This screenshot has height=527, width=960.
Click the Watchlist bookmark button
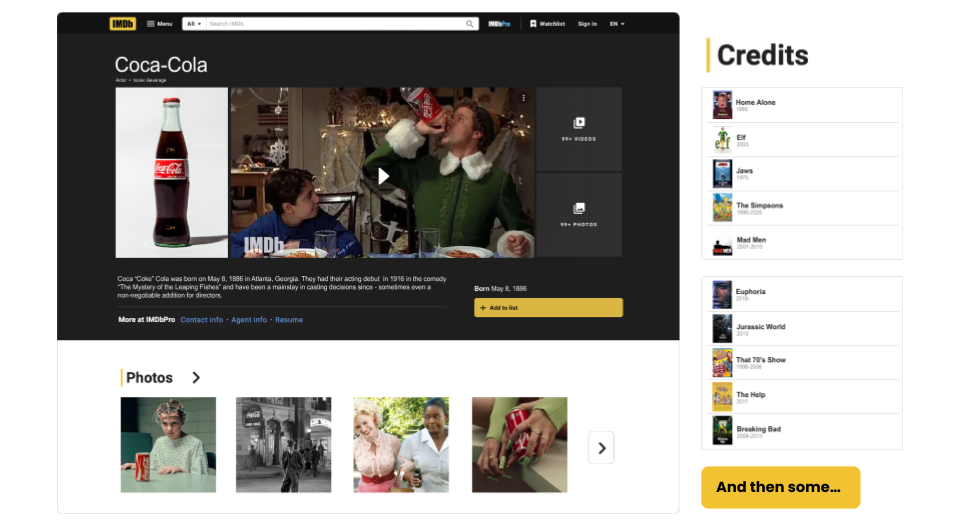pos(547,24)
